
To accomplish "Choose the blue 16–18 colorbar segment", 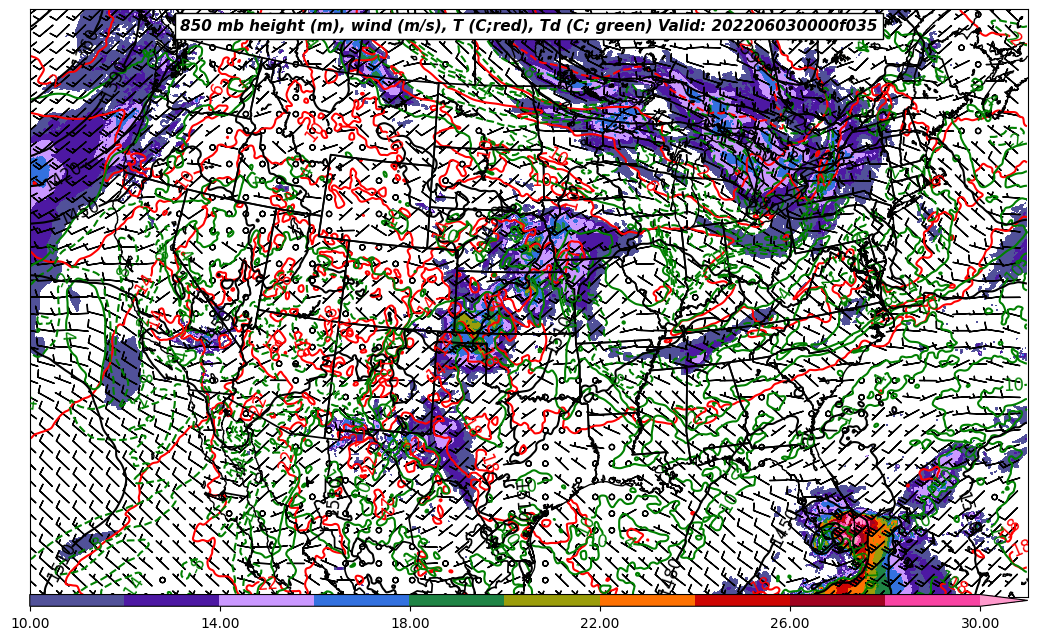I will tap(362, 601).
